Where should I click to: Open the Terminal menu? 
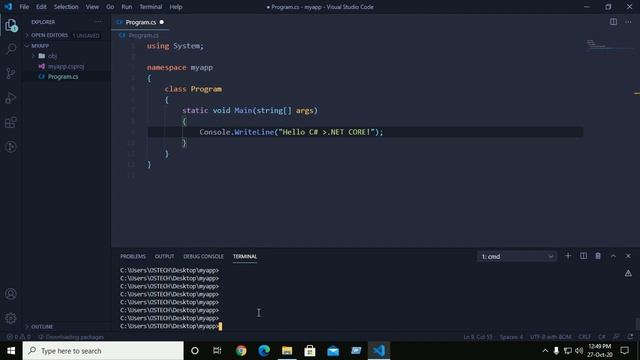point(151,7)
